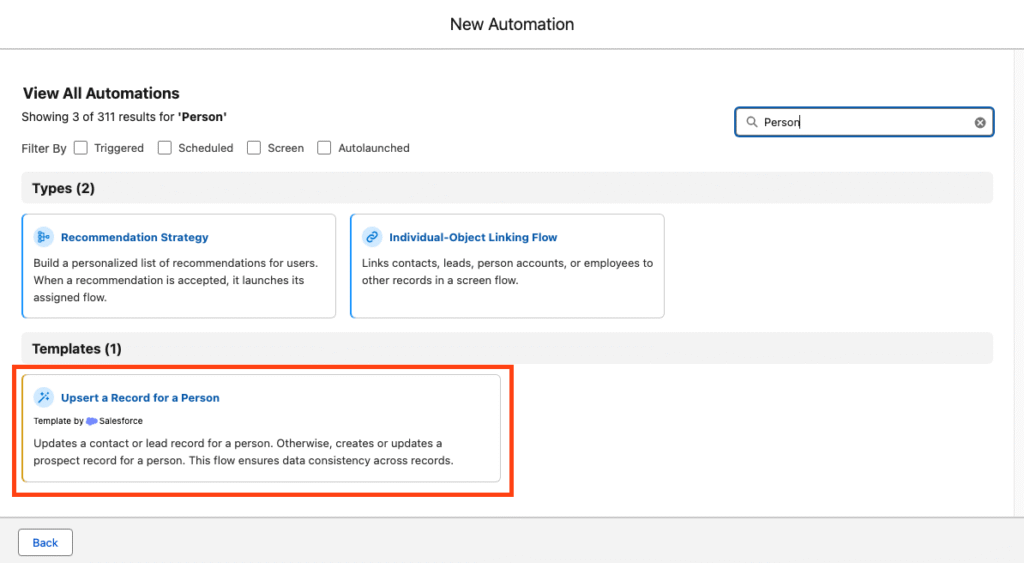The height and width of the screenshot is (563, 1024).
Task: Click the Template by Salesforce label
Action: click(x=88, y=421)
